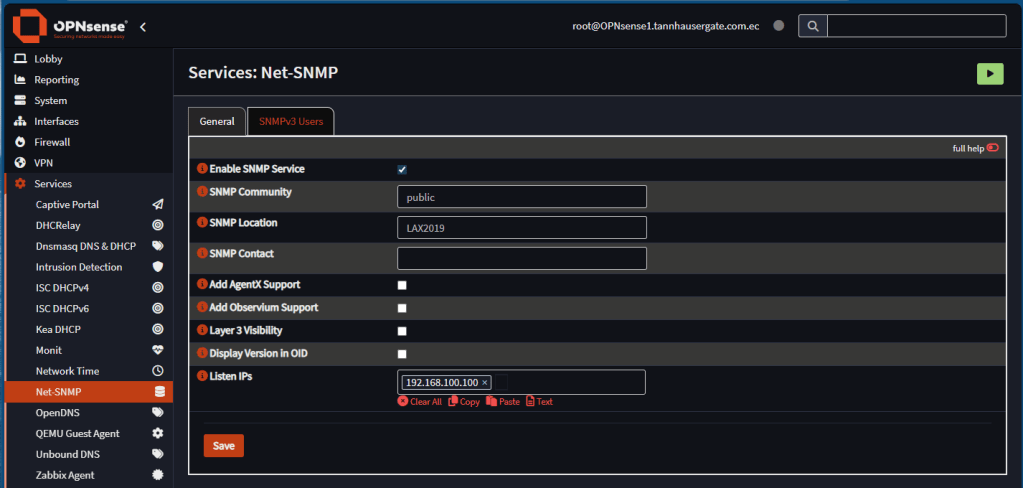Collapse the Services menu section

(x=52, y=184)
